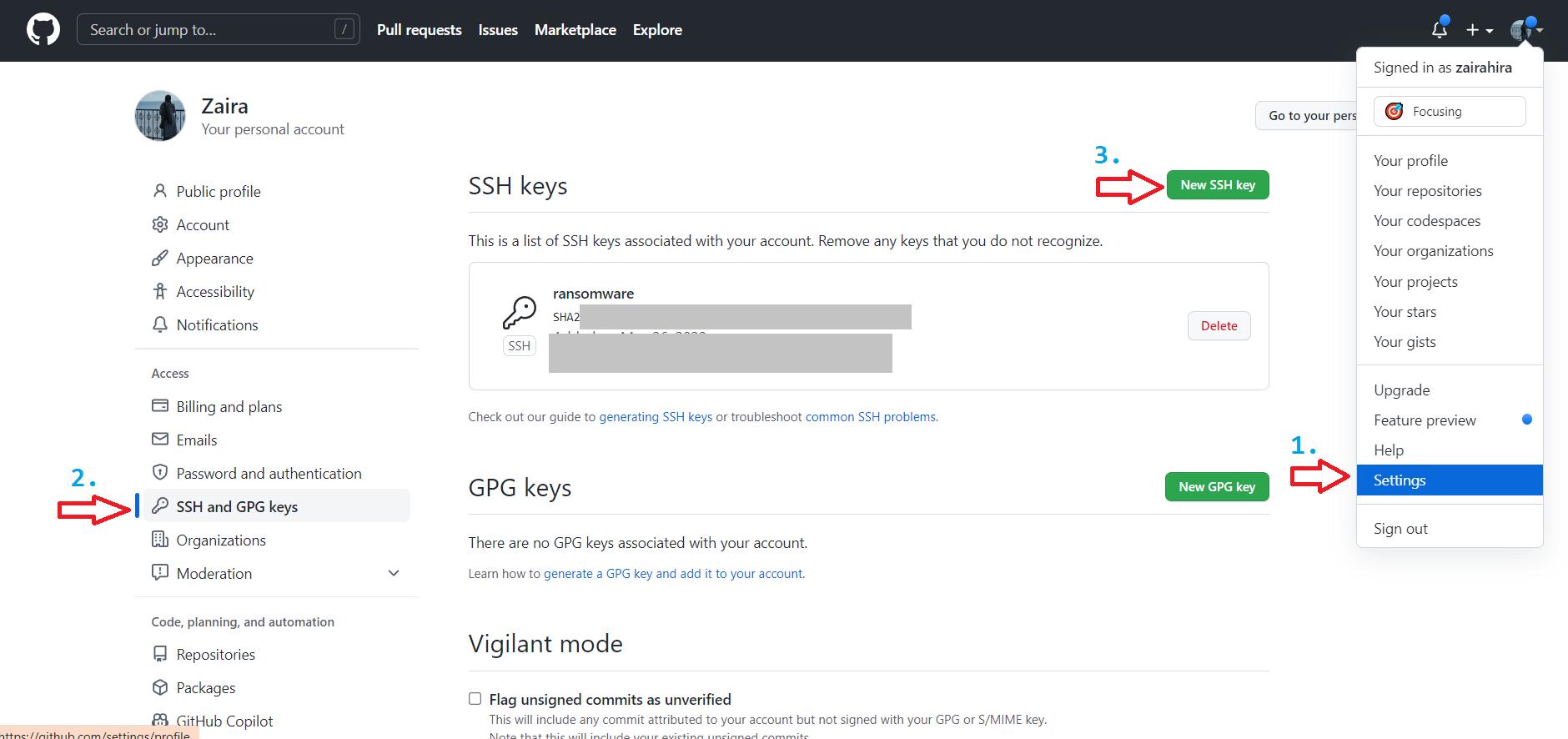The width and height of the screenshot is (1568, 739).
Task: Click the Packages box icon
Action: coord(160,687)
